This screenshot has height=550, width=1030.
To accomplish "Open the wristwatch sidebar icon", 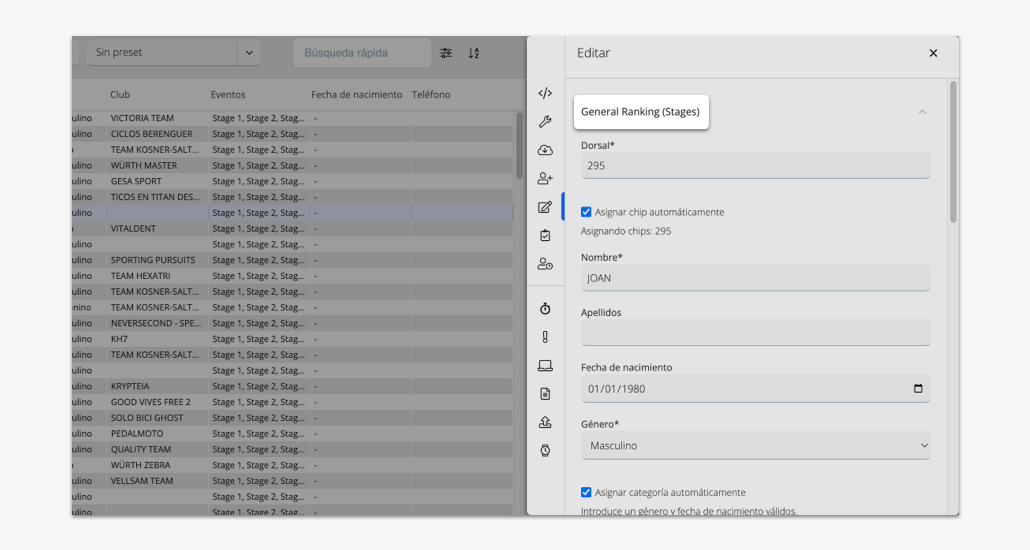I will tap(545, 450).
